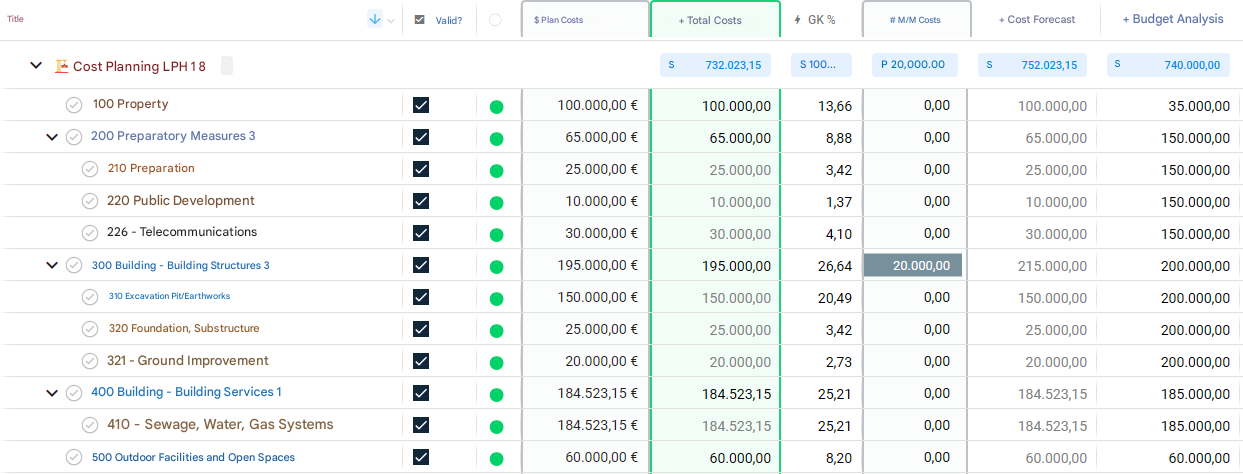This screenshot has height=474, width=1243.
Task: Toggle Valid checkbox for 310 Excavation Pit/Earthworks
Action: click(421, 297)
